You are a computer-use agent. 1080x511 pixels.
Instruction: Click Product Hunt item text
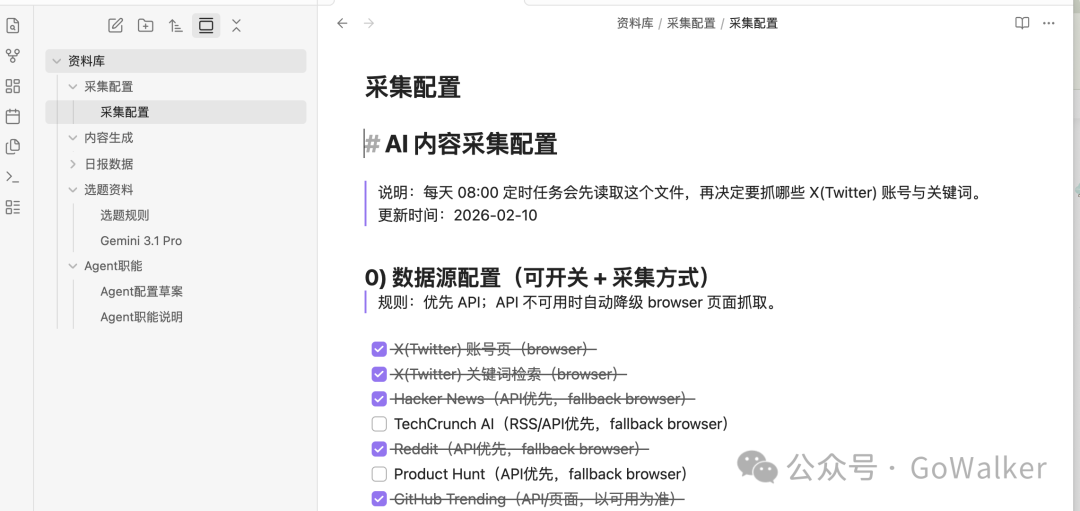tap(541, 474)
